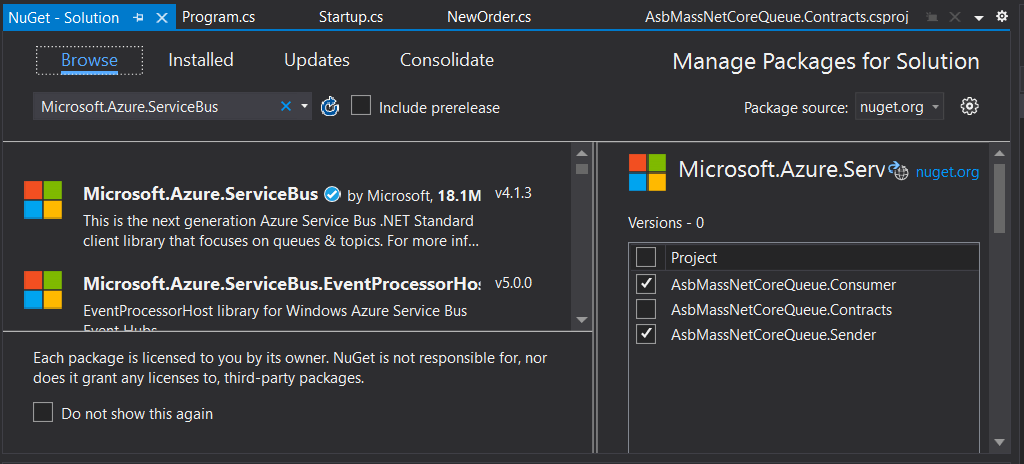Viewport: 1024px width, 464px height.
Task: Click the EventProcessorHost package logo
Action: pyautogui.click(x=43, y=290)
